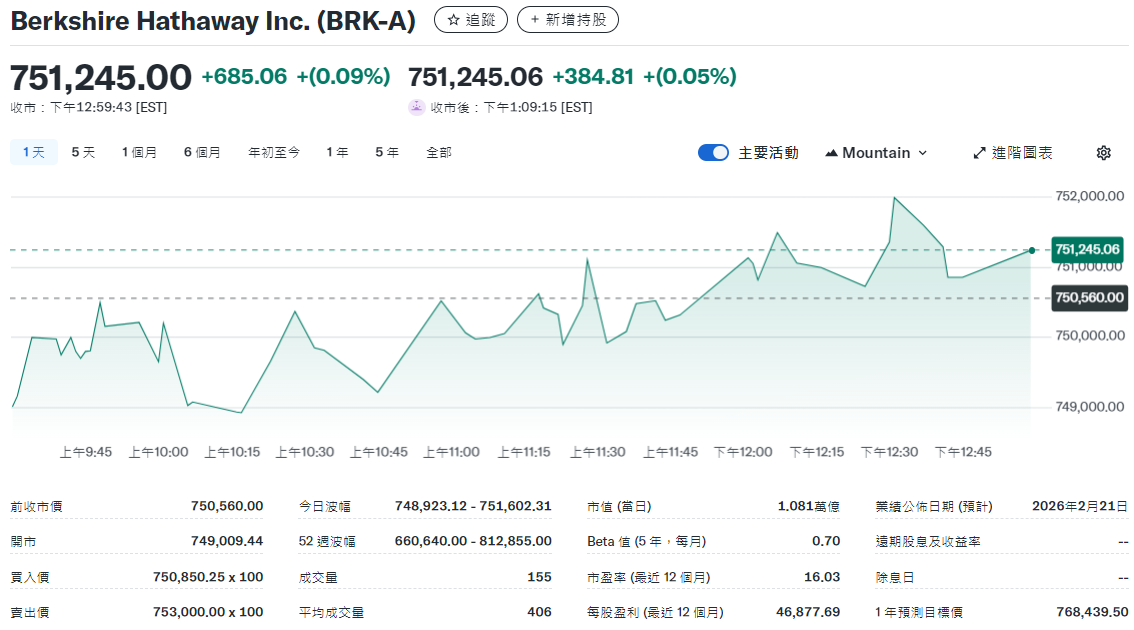Click the 750,560.00 previous close marker

pos(1089,298)
